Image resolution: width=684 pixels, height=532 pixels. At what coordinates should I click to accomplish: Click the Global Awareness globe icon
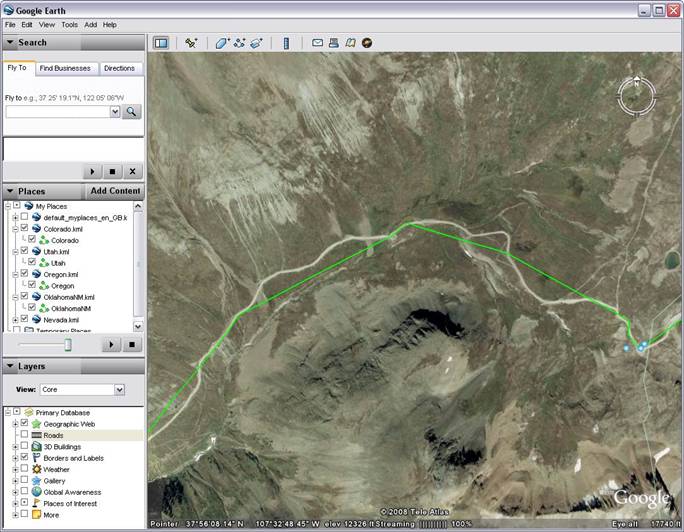pyautogui.click(x=37, y=492)
